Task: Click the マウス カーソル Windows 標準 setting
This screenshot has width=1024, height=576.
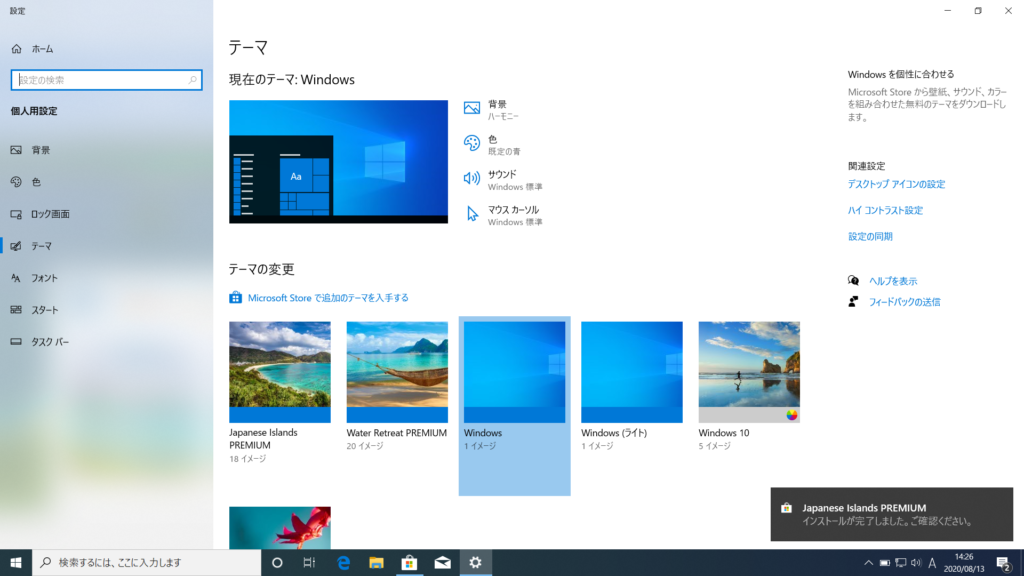Action: tap(515, 216)
